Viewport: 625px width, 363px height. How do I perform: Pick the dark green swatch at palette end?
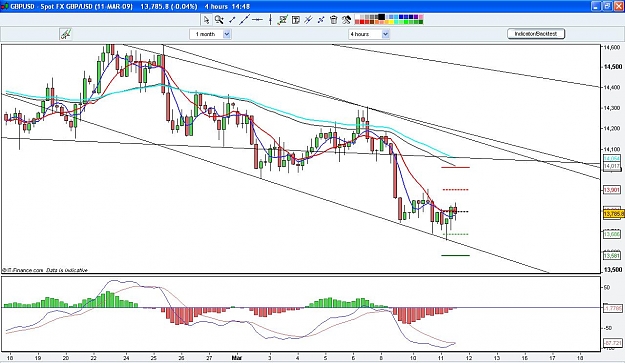tap(421, 22)
